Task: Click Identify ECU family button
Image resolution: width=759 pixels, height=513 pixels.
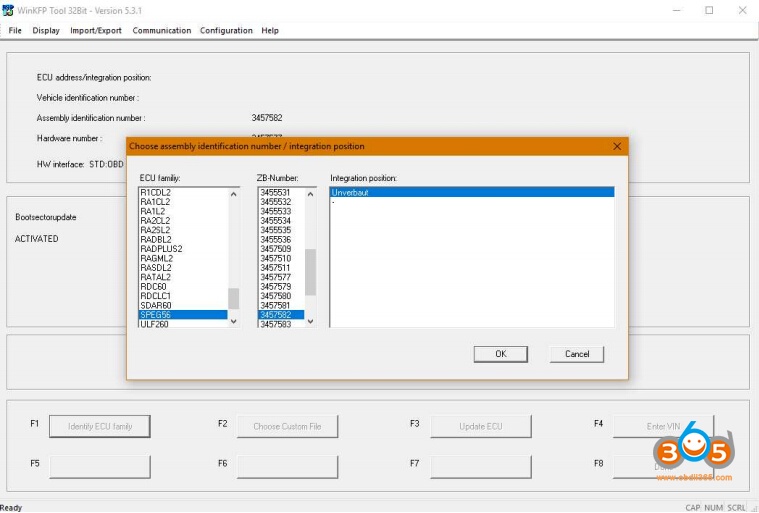Action: (x=99, y=426)
